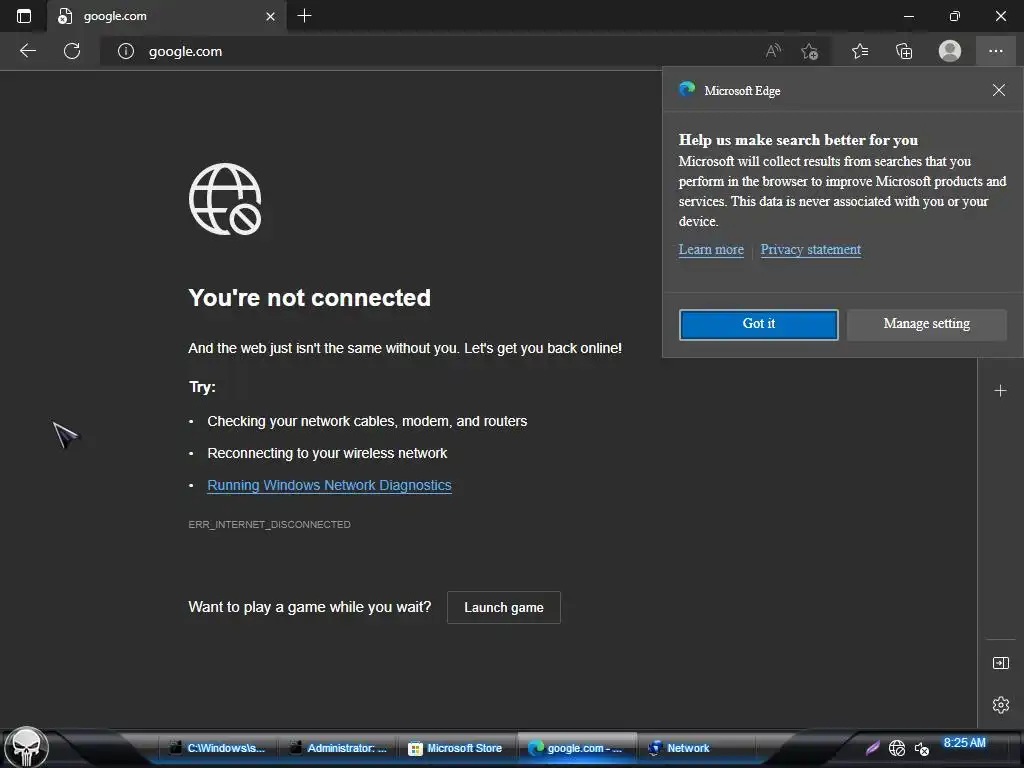
Task: Click the You're not connected heading
Action: tap(310, 298)
